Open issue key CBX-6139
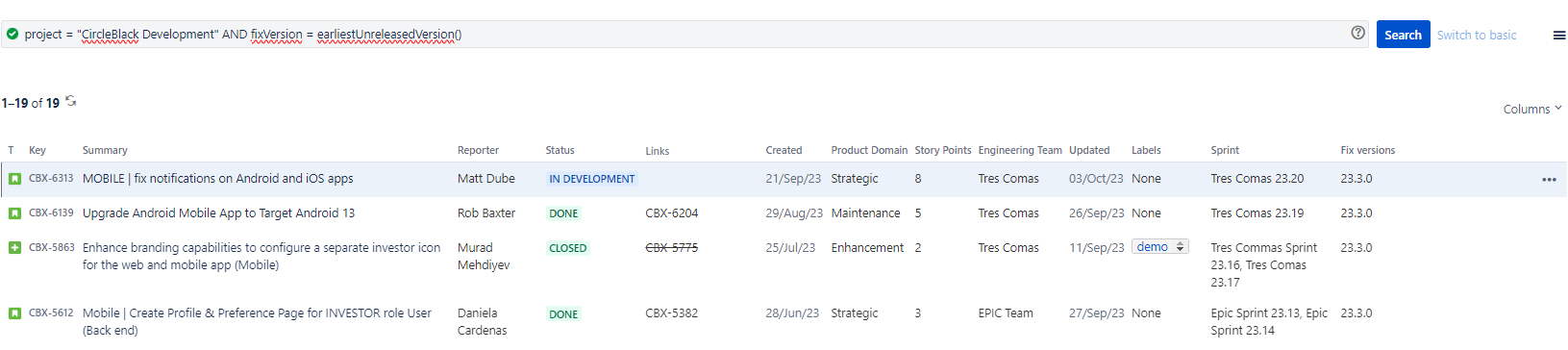 coord(51,212)
